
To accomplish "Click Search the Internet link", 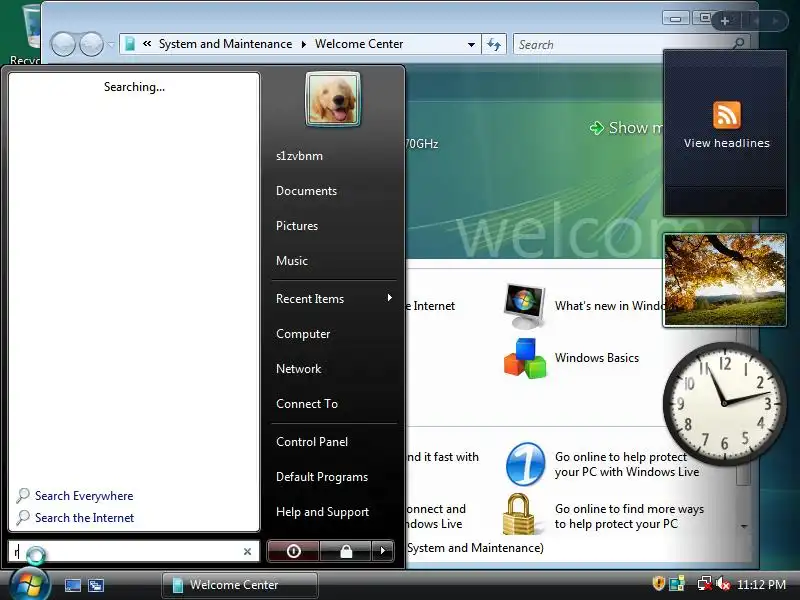I will 84,518.
